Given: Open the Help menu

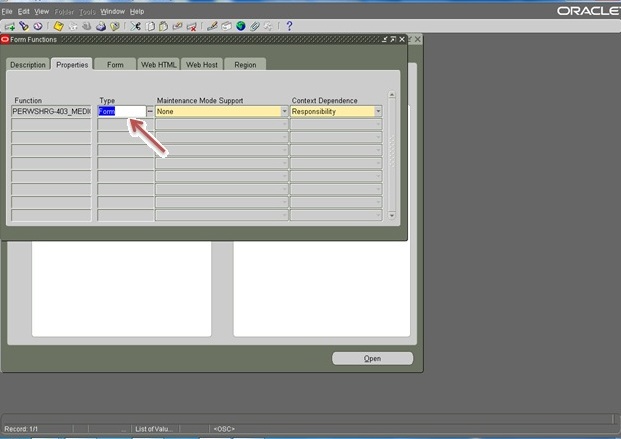Looking at the screenshot, I should coord(137,11).
